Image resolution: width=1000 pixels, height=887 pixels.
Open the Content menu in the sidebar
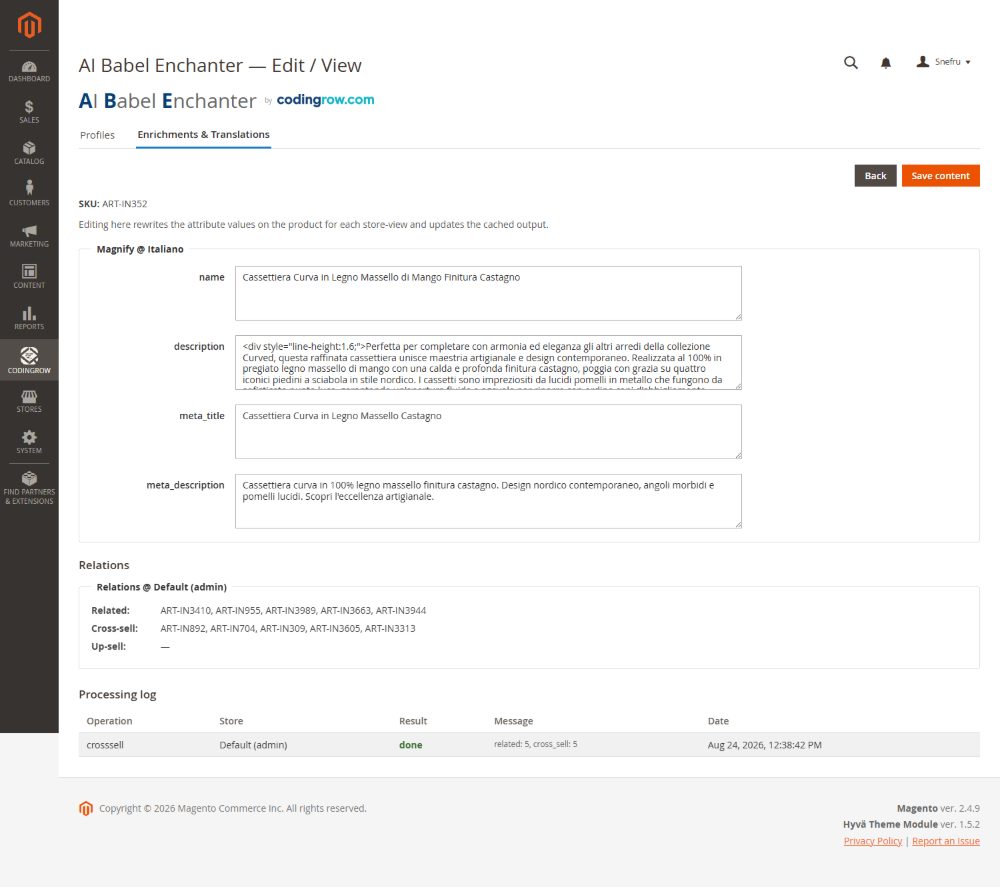tap(29, 277)
